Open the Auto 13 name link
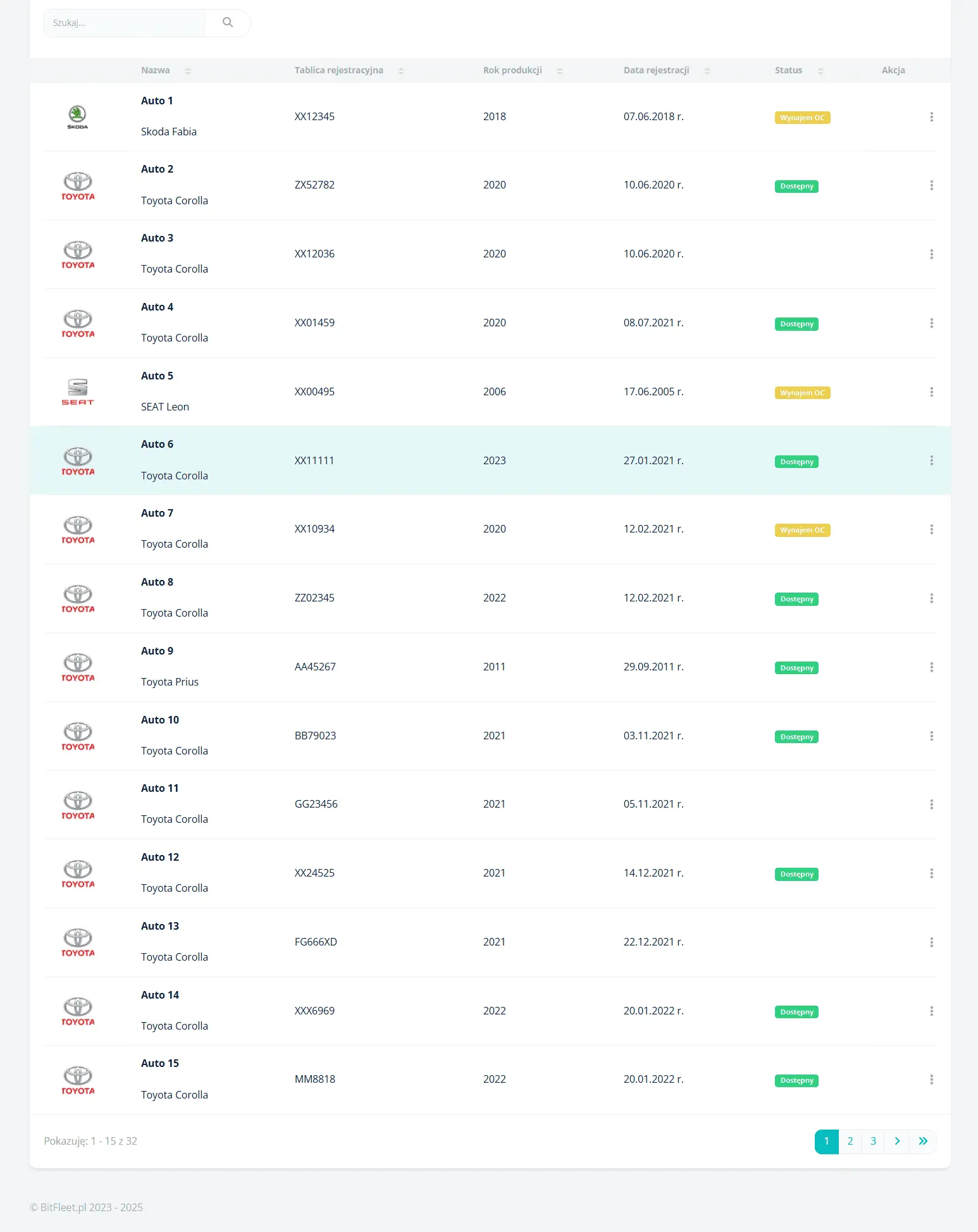The height and width of the screenshot is (1232, 978). click(x=160, y=926)
